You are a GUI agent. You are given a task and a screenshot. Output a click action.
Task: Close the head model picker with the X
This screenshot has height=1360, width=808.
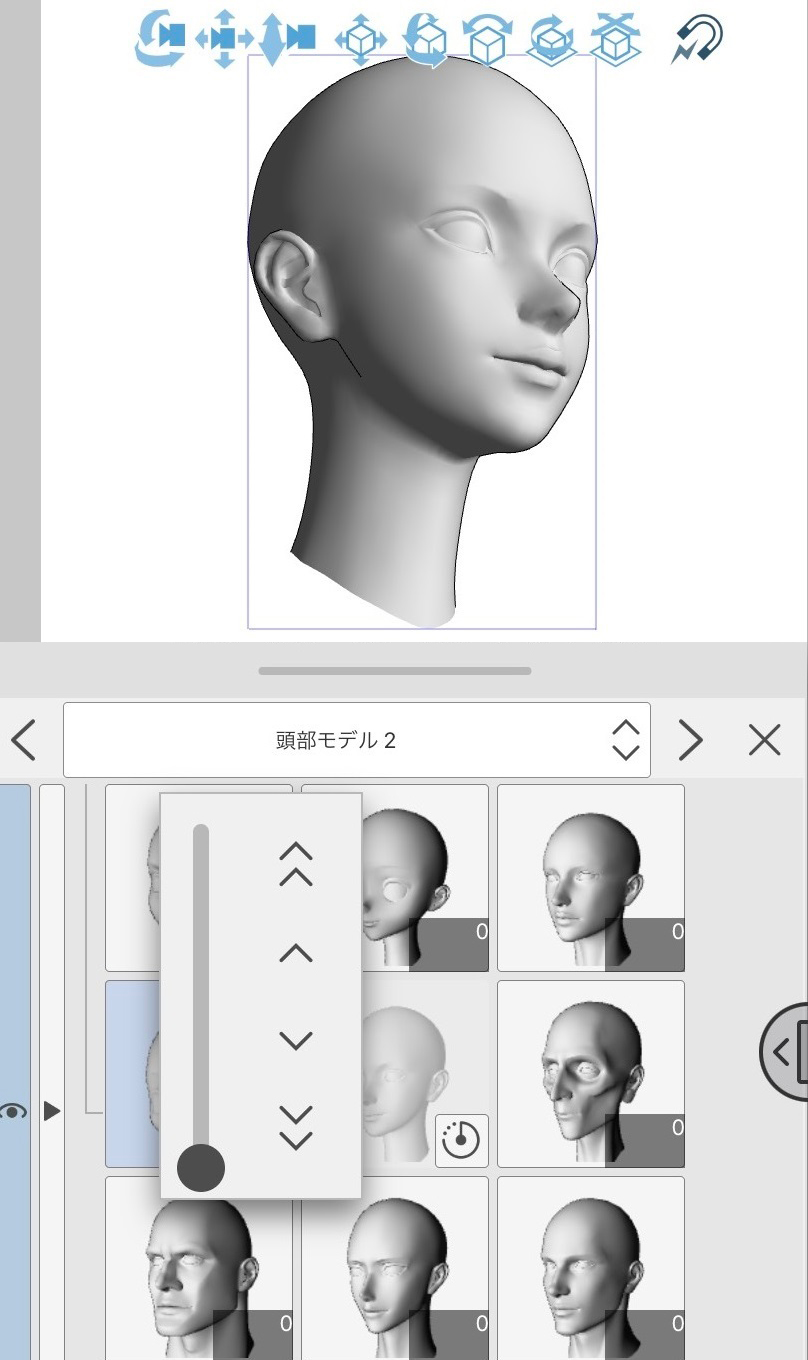click(x=764, y=739)
